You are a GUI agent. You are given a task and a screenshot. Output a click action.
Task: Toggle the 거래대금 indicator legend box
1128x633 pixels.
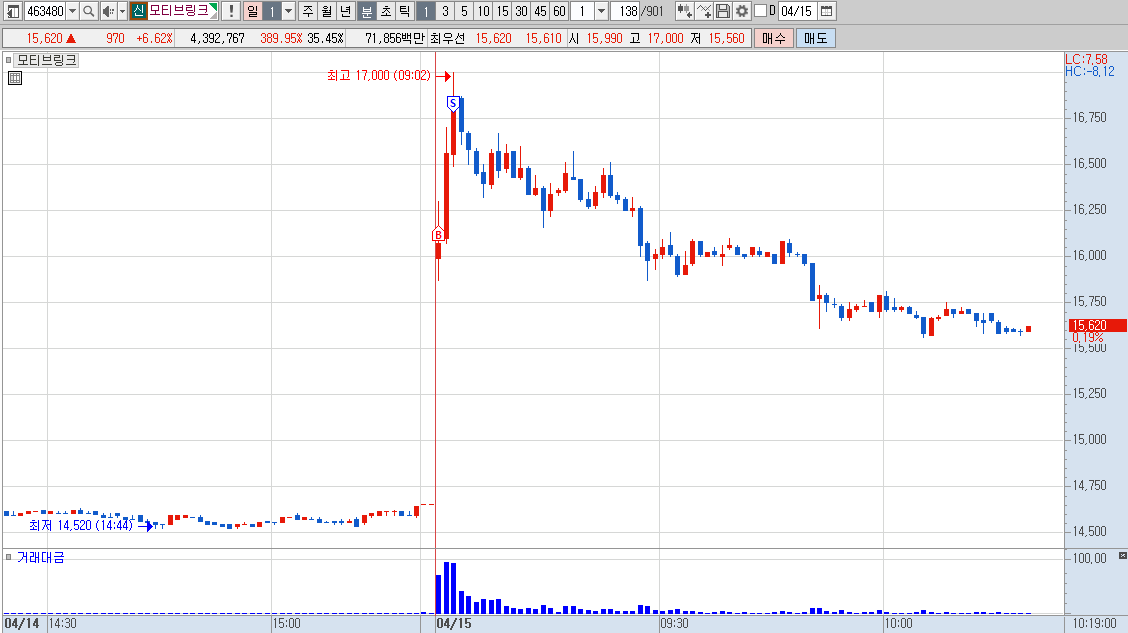click(9, 557)
